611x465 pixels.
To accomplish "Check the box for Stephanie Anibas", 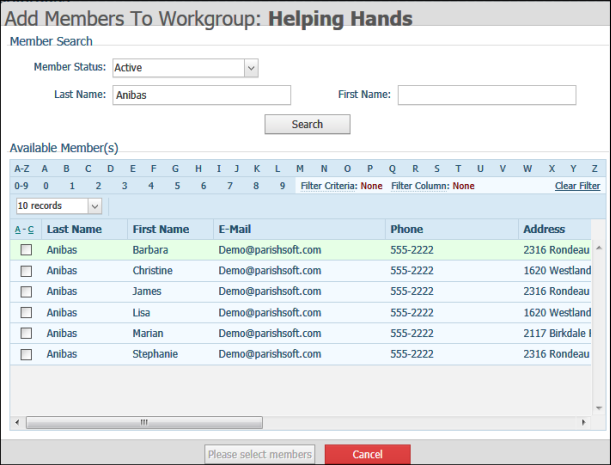I will [x=26, y=354].
